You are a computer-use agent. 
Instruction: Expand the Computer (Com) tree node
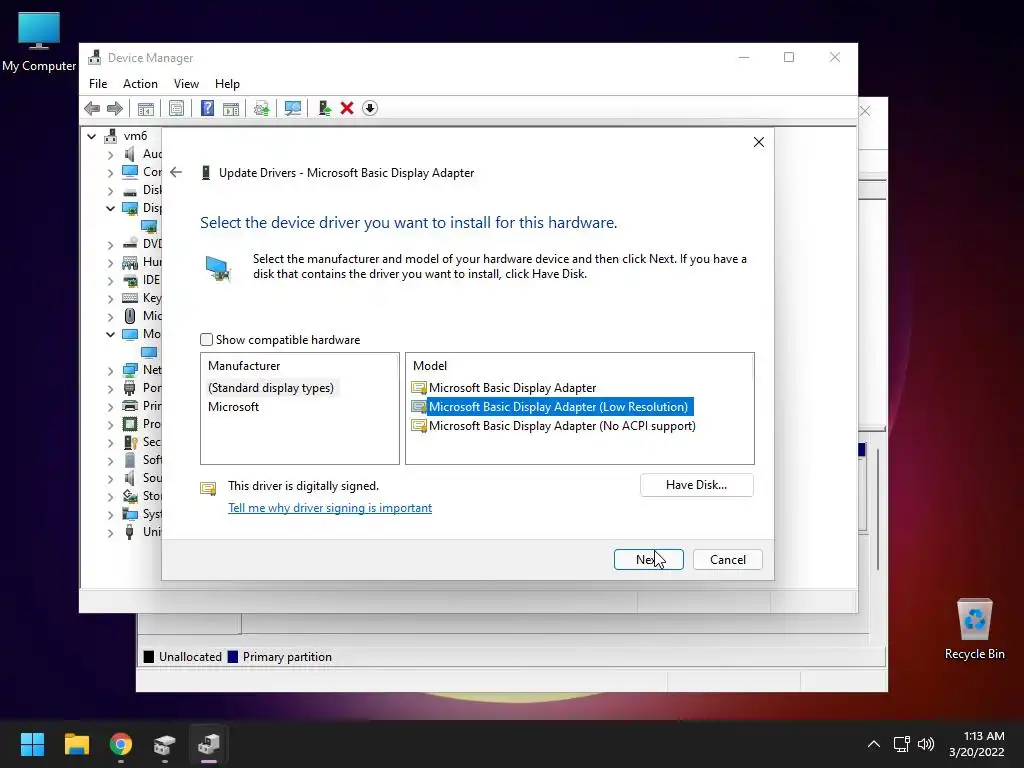pyautogui.click(x=110, y=172)
